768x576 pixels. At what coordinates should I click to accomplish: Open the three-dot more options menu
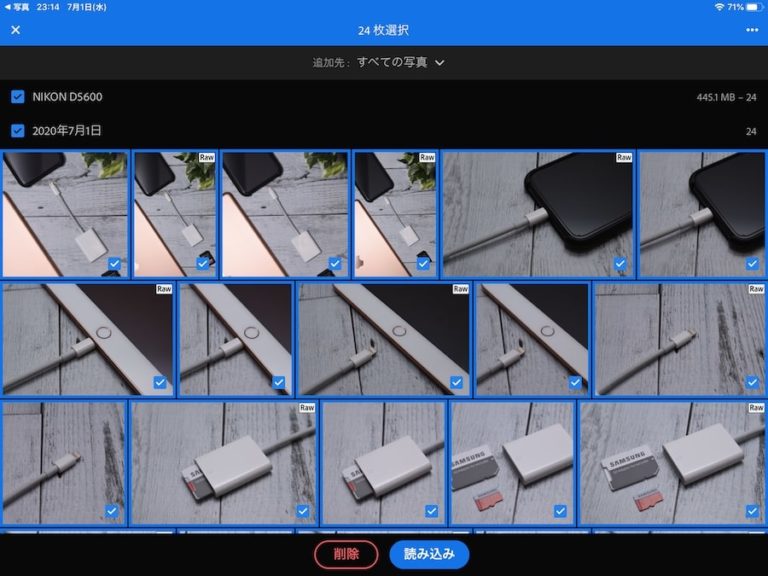(752, 30)
